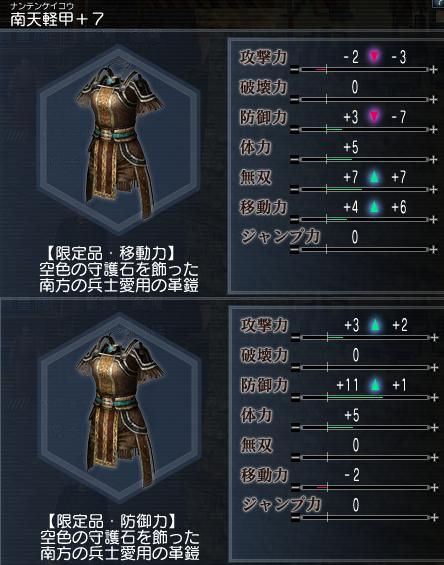Click green up arrow beside bottom 防御力

click(x=376, y=385)
